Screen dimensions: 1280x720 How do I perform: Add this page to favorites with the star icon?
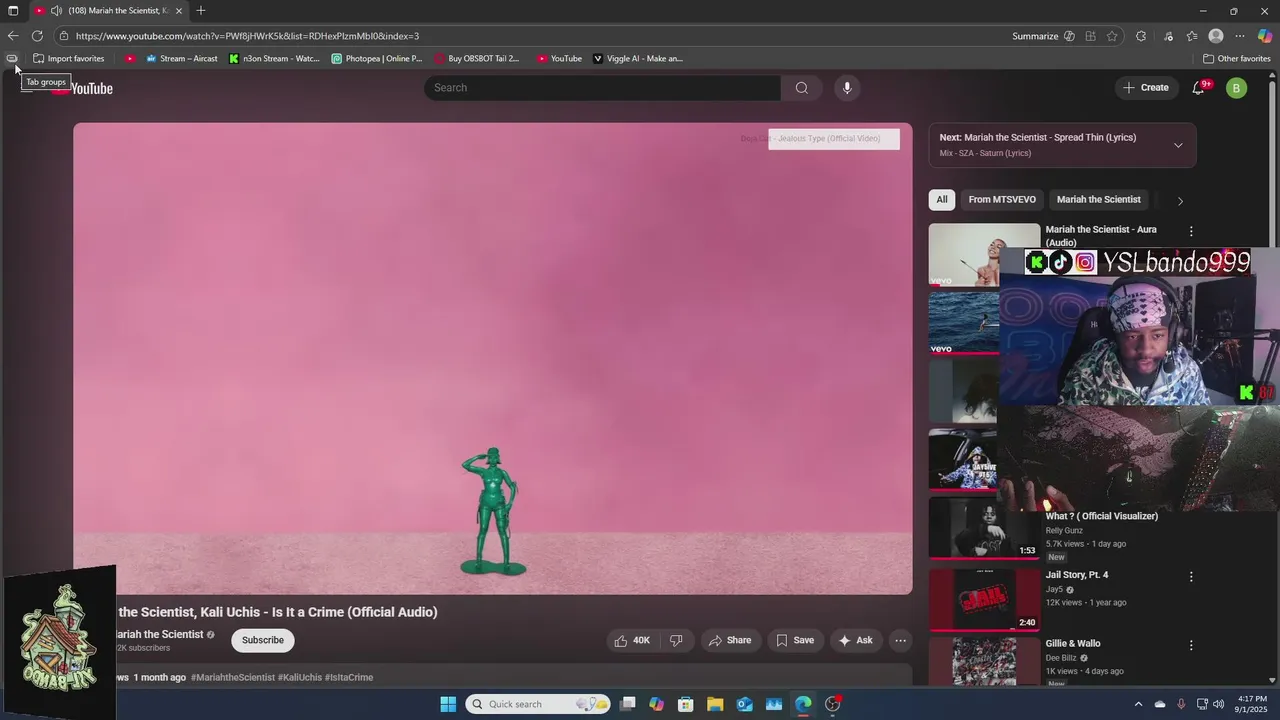[1112, 36]
